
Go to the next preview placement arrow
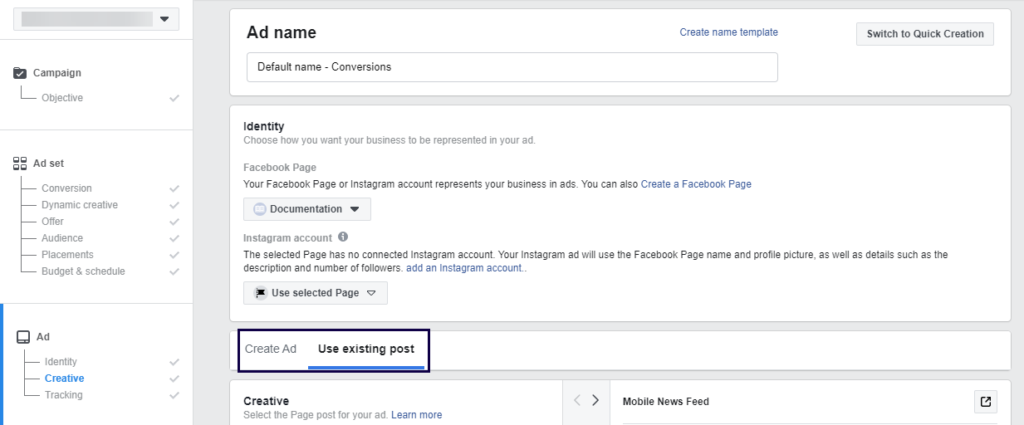coord(595,400)
